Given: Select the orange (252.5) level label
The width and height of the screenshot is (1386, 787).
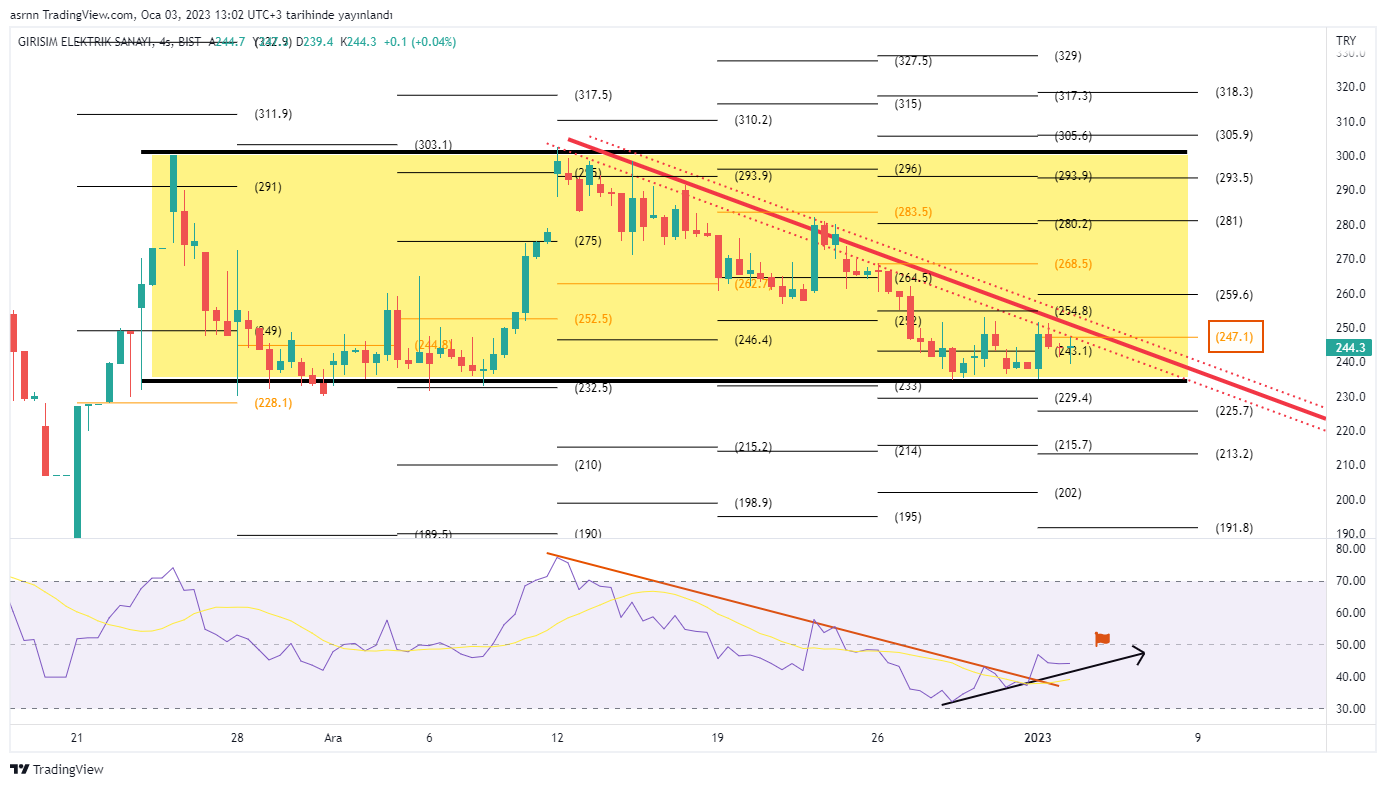Looking at the screenshot, I should click(x=593, y=319).
